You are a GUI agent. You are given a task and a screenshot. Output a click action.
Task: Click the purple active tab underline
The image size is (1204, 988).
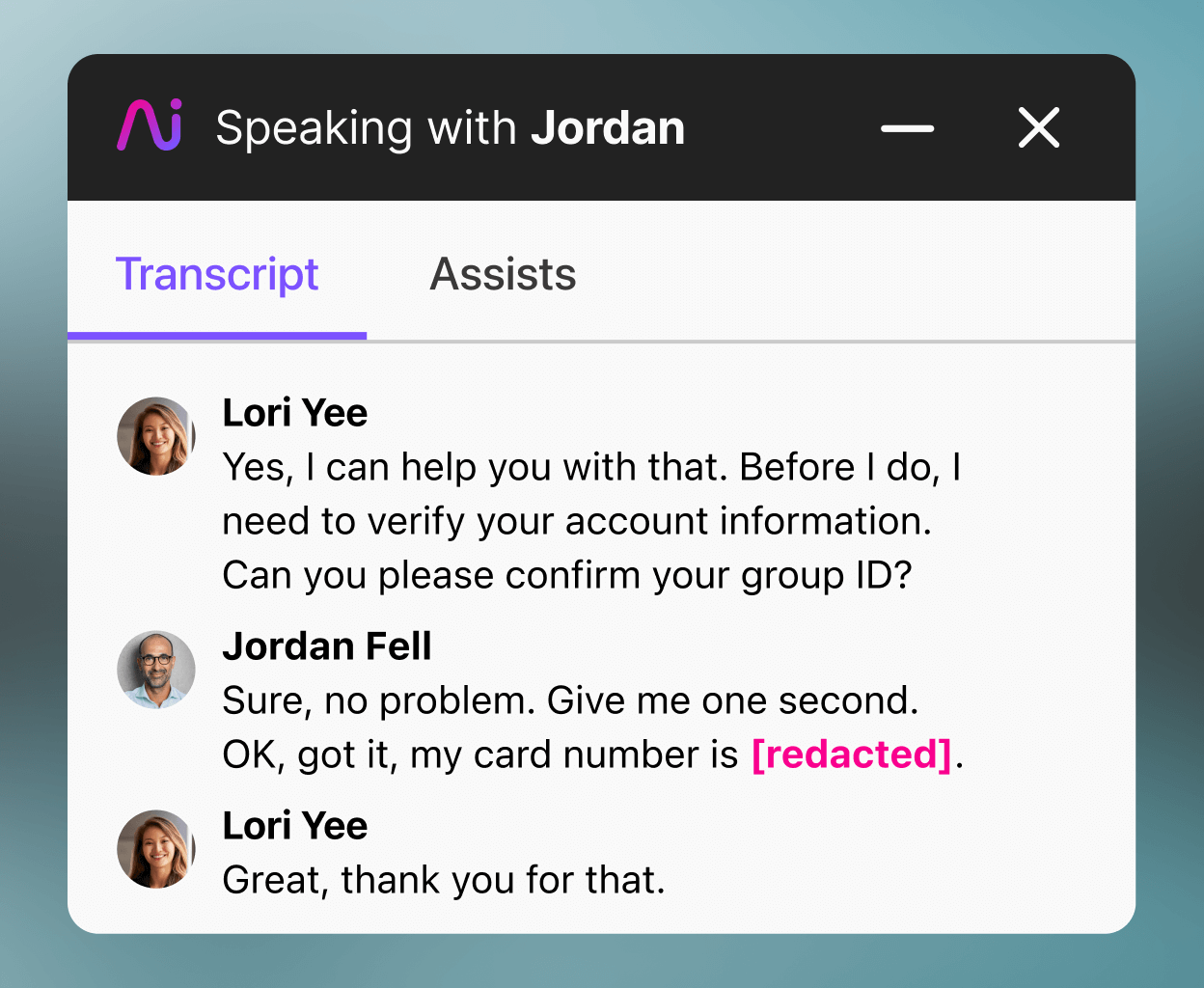(x=217, y=336)
